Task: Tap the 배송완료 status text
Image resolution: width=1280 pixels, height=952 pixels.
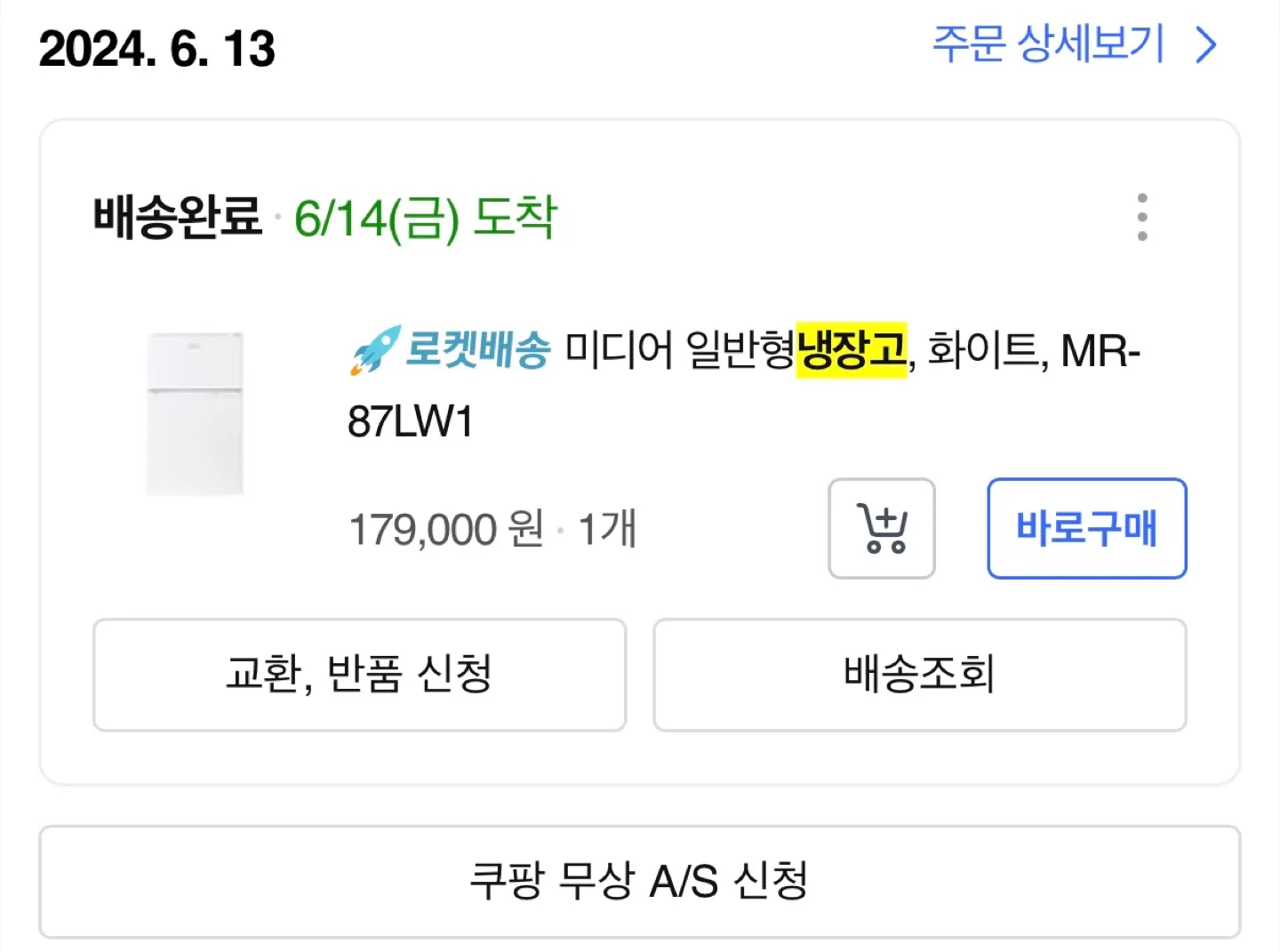Action: pos(178,217)
